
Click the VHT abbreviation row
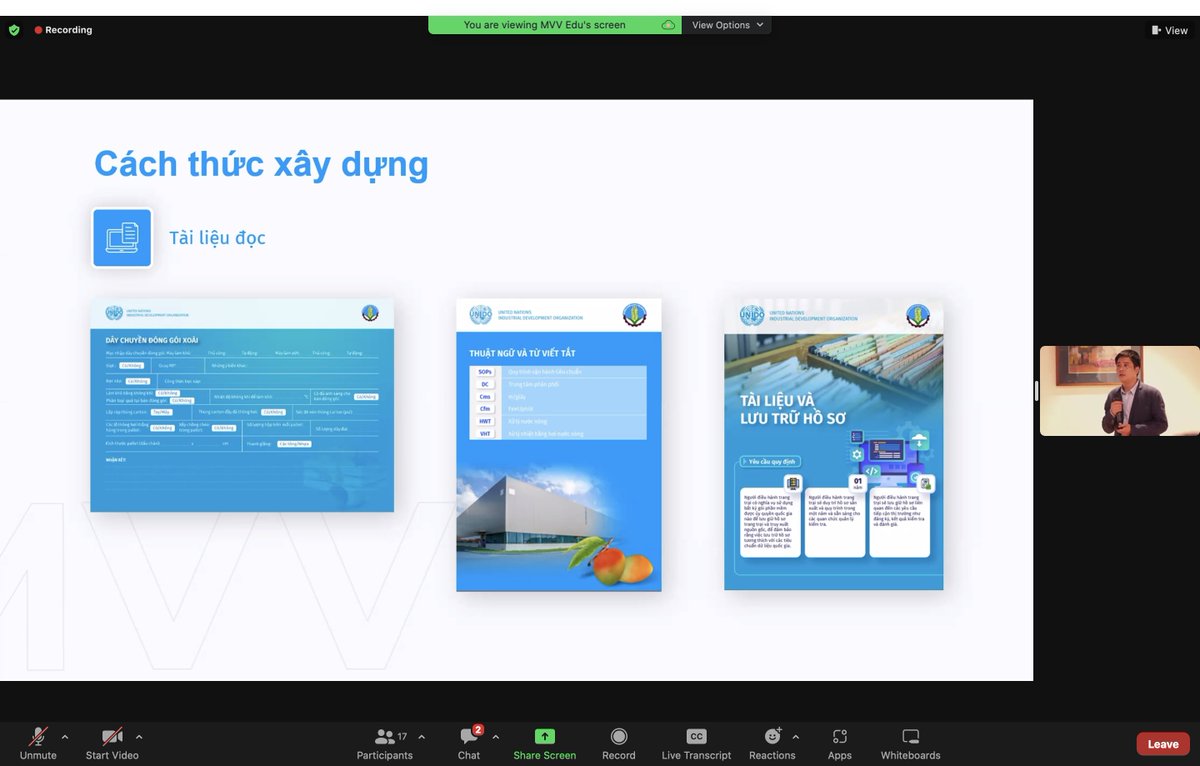pyautogui.click(x=558, y=434)
